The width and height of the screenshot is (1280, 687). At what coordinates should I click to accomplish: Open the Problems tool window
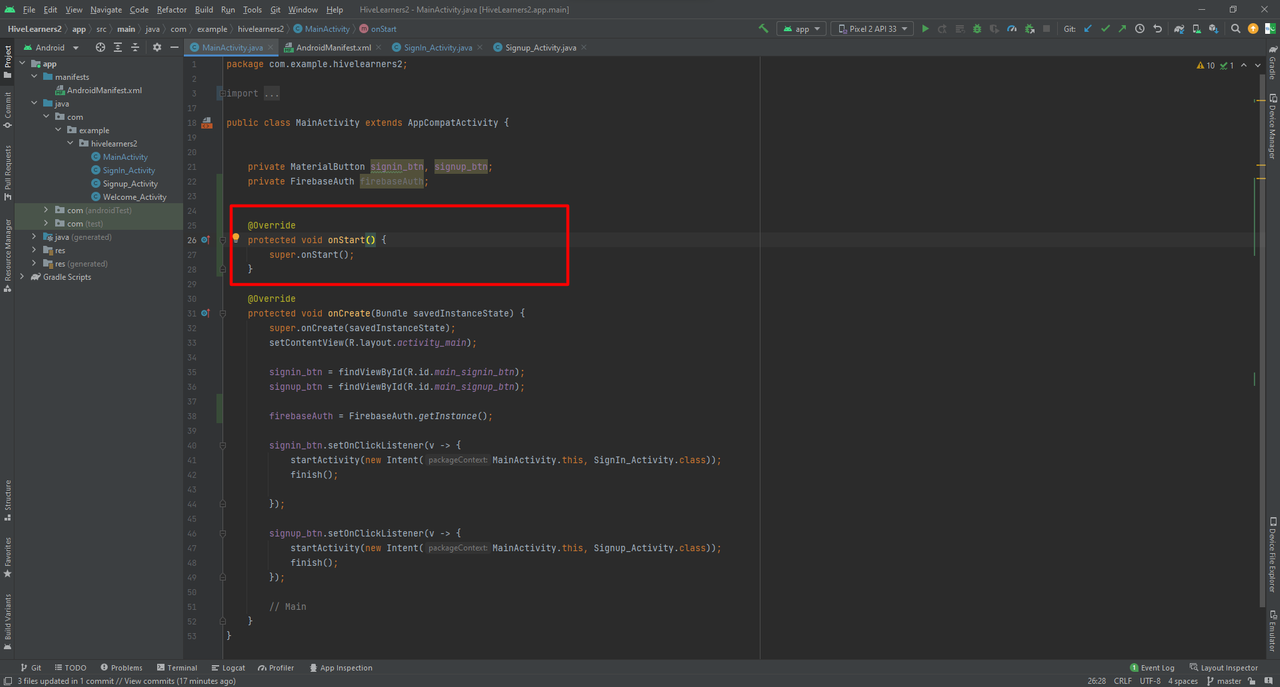point(121,668)
